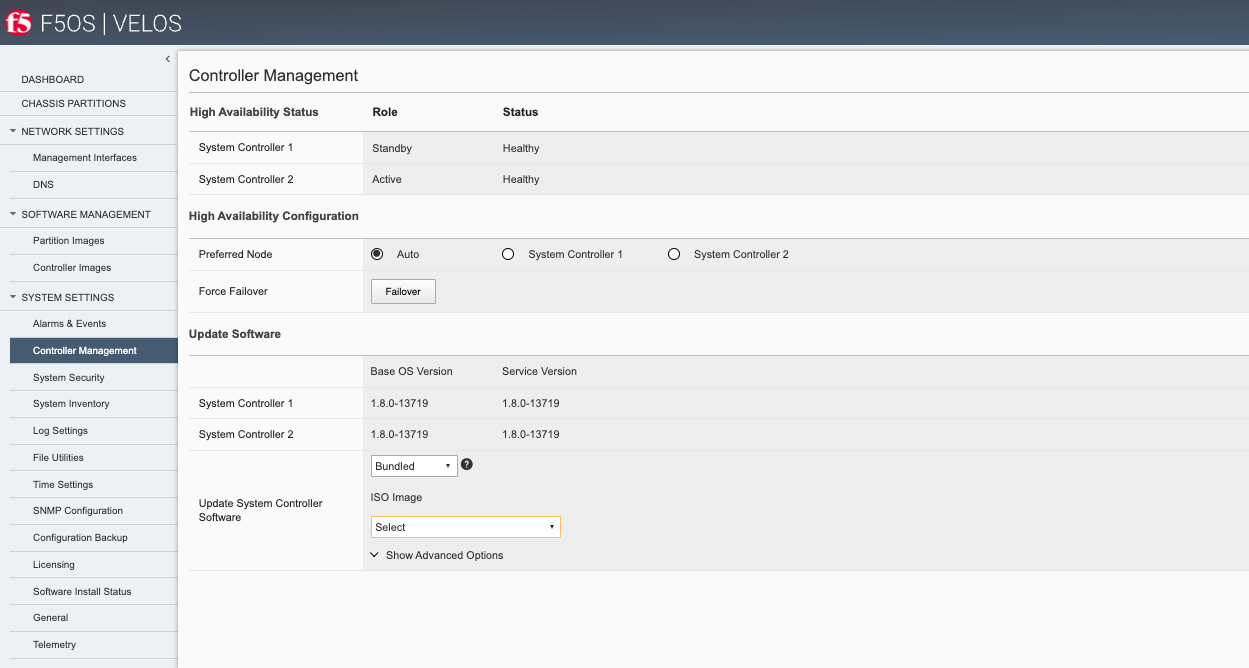Click the ISO Image label
The height and width of the screenshot is (668, 1249).
396,497
